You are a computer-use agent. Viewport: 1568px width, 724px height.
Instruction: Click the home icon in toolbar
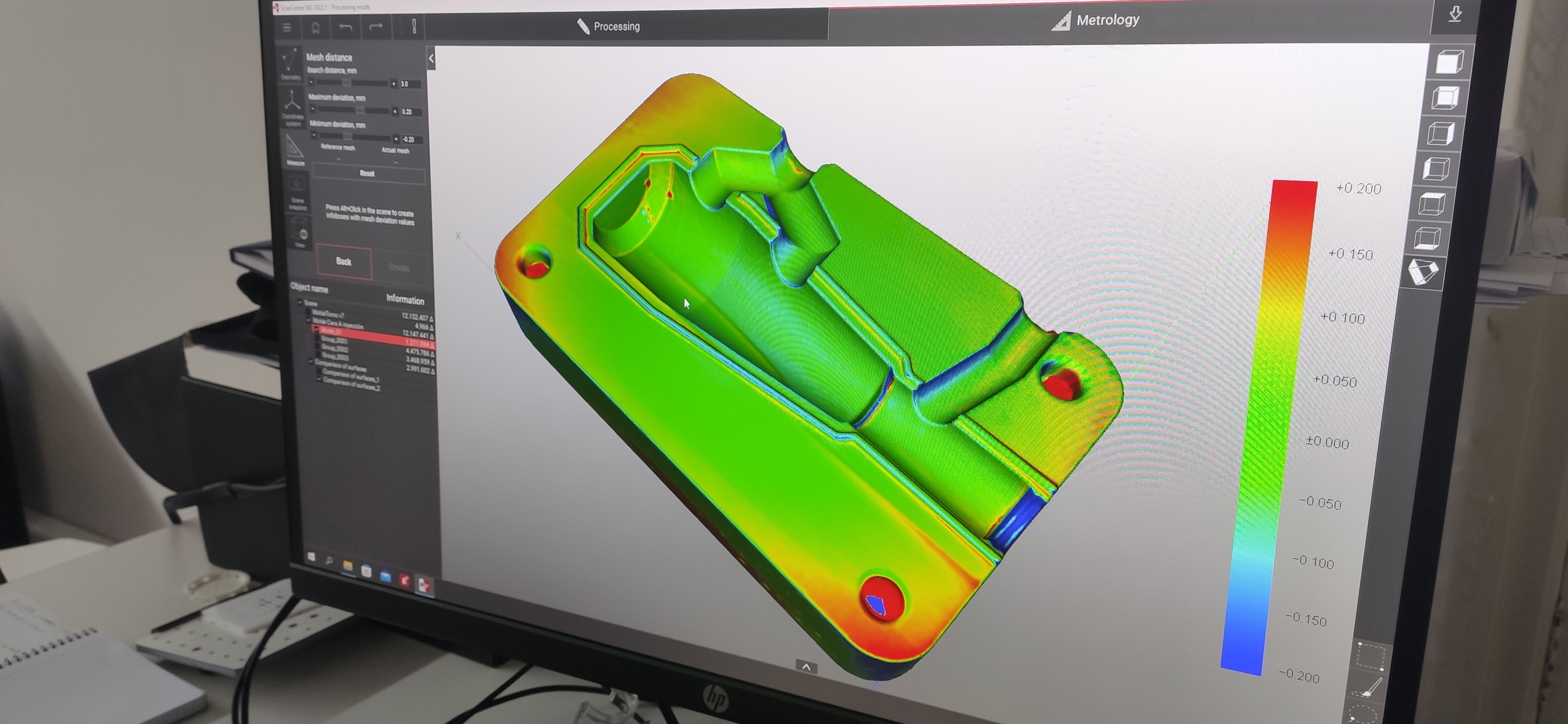[315, 27]
